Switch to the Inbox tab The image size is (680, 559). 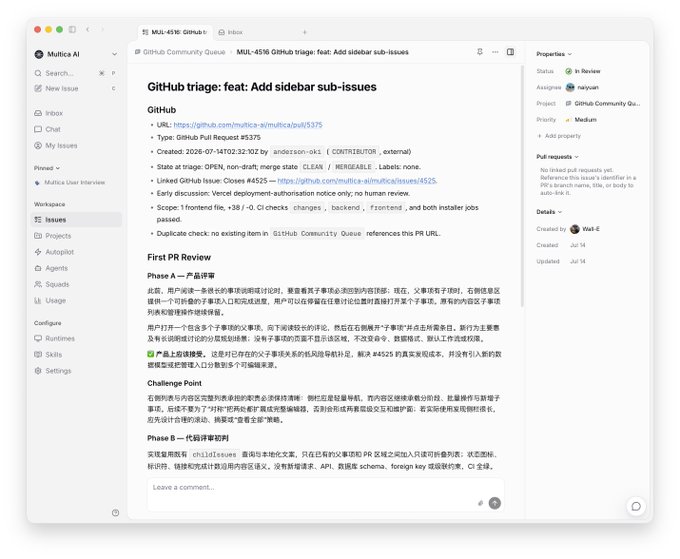pyautogui.click(x=231, y=32)
